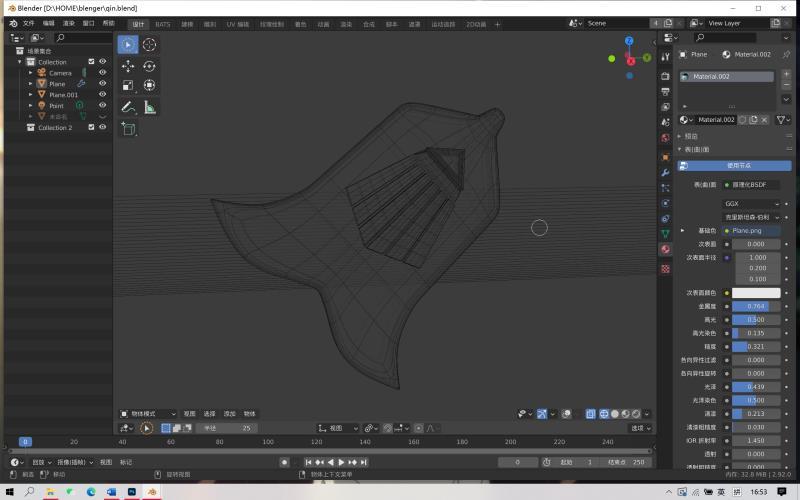This screenshot has height=500, width=800.
Task: Click the 金属度 (Metallic) slider
Action: [x=756, y=306]
